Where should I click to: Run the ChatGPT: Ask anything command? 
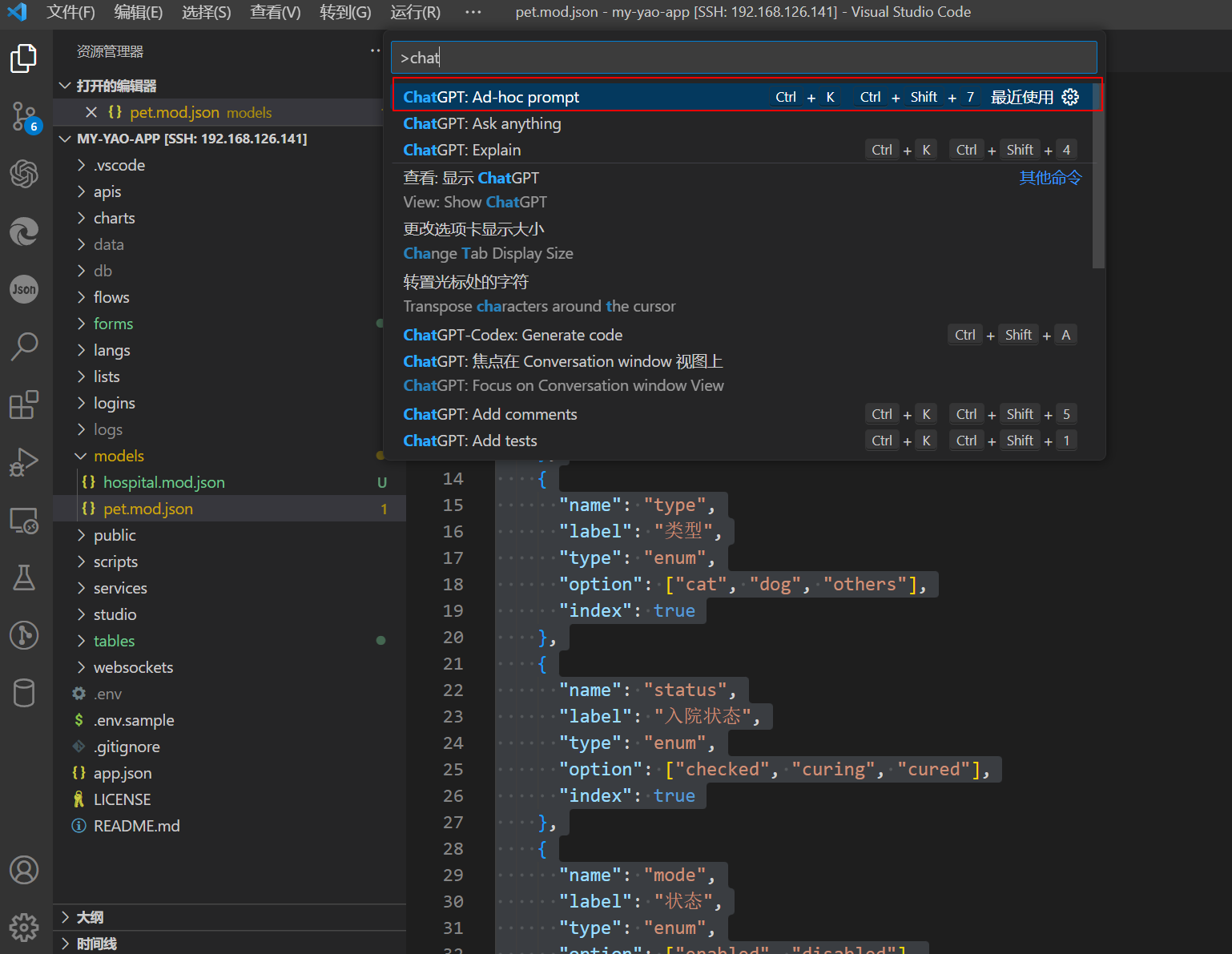481,123
